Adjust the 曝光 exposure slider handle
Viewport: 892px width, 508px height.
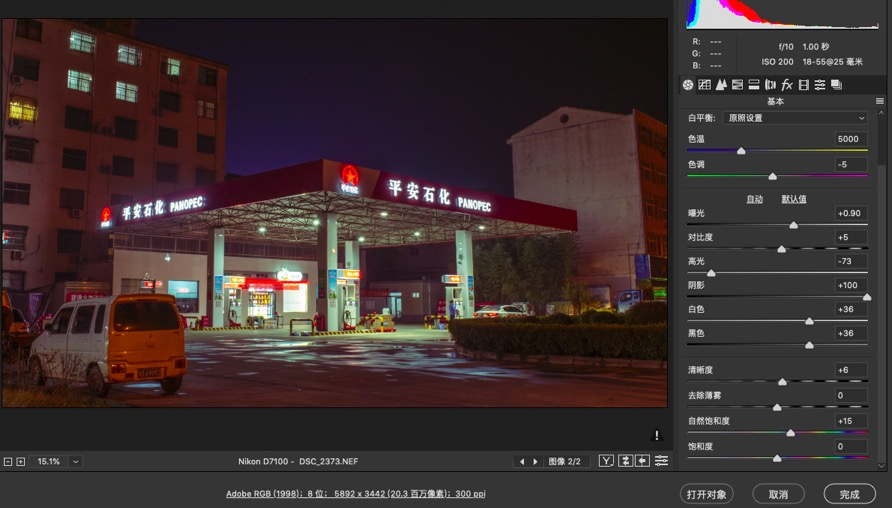click(x=794, y=225)
